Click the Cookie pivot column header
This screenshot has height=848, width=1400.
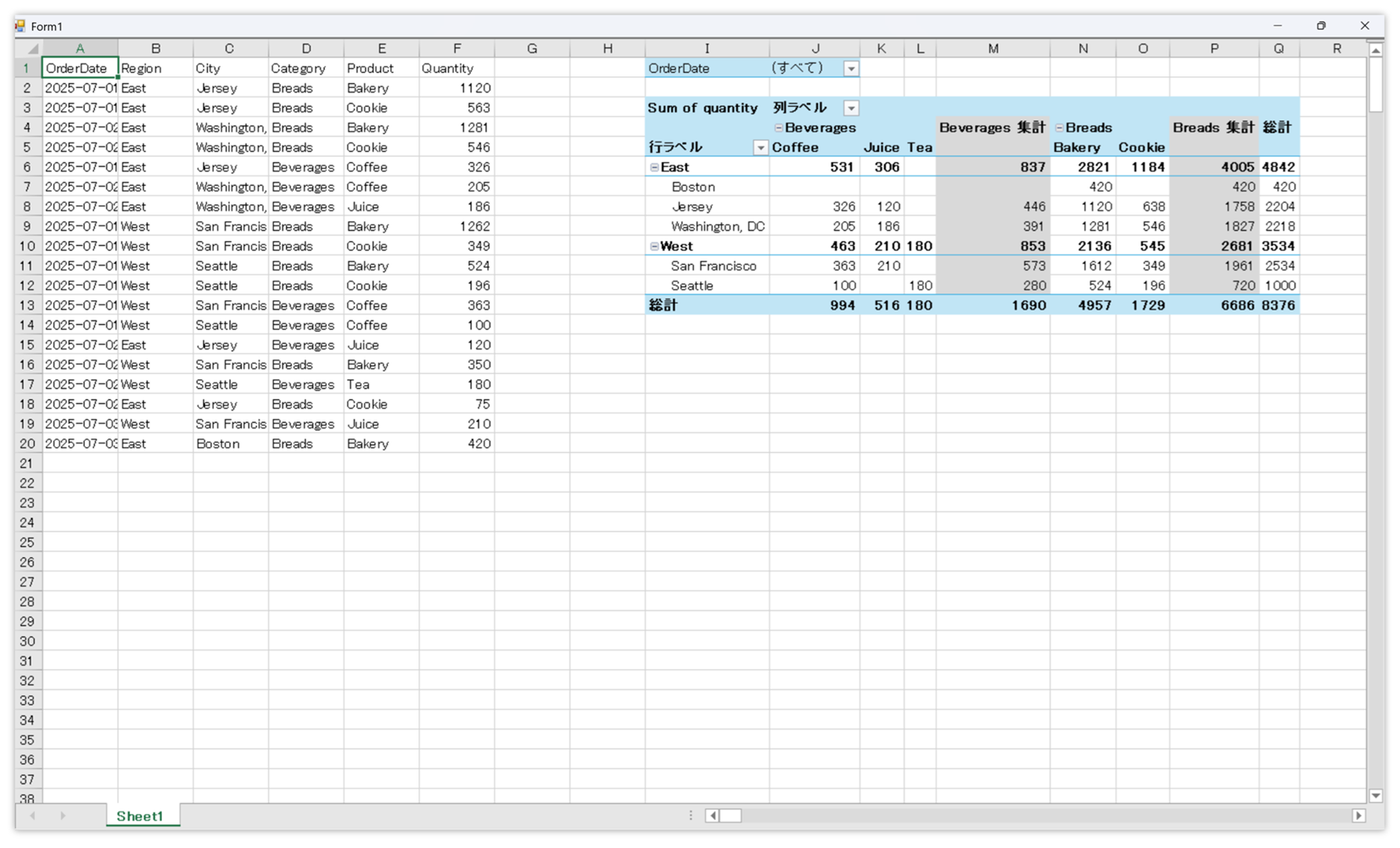tap(1142, 148)
